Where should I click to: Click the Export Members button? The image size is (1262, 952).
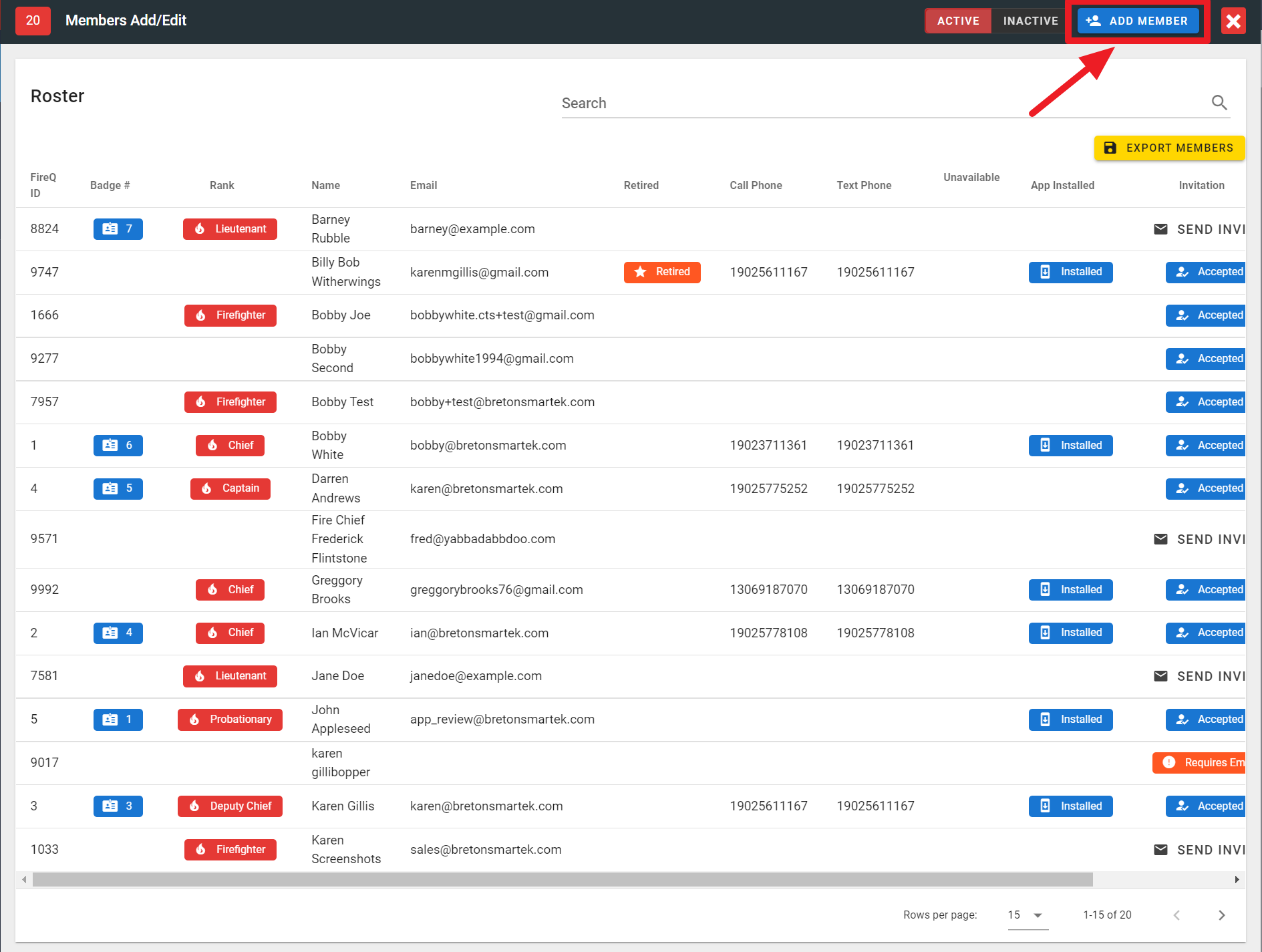[1168, 148]
